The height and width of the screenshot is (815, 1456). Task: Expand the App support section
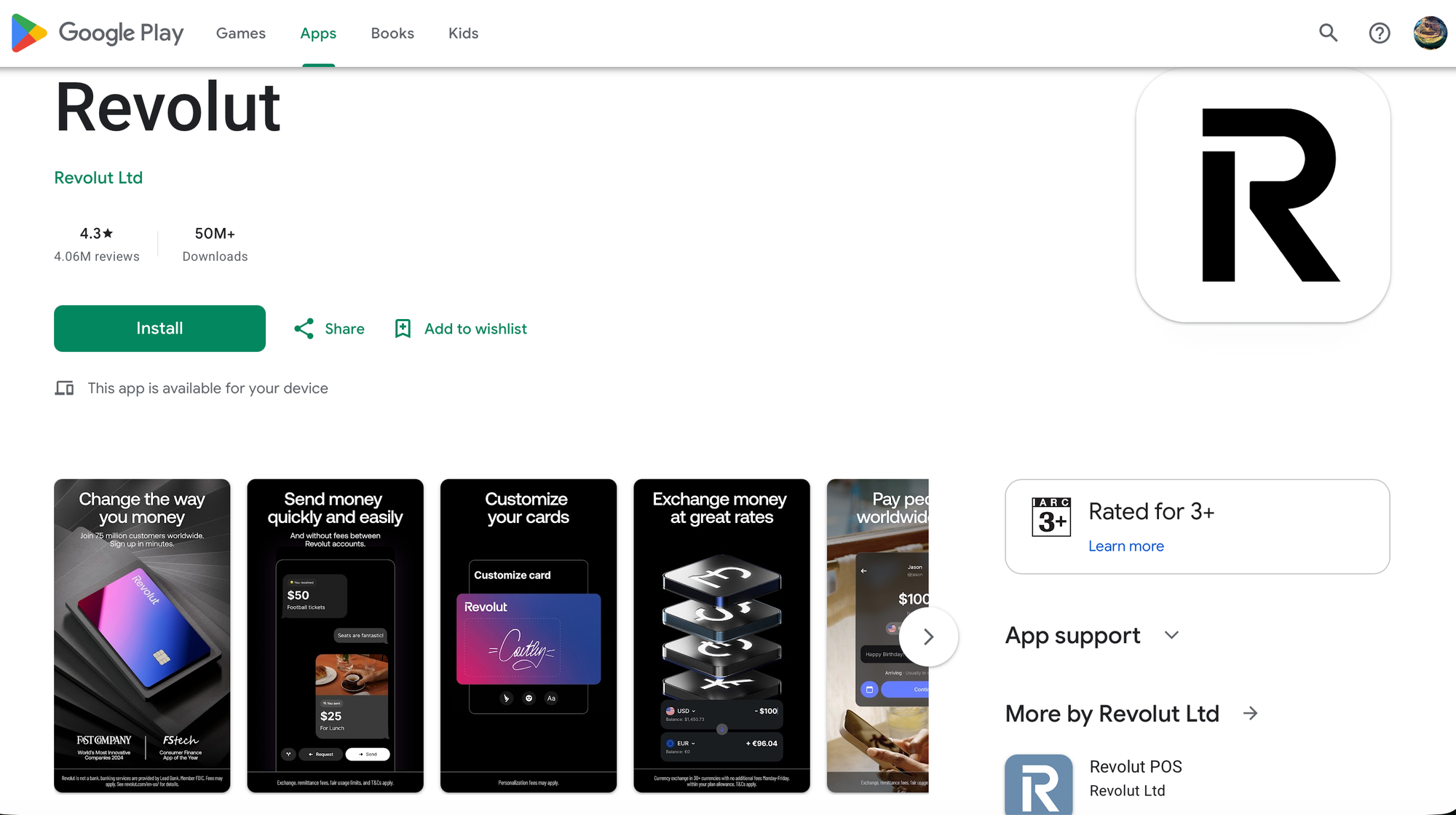[1092, 636]
